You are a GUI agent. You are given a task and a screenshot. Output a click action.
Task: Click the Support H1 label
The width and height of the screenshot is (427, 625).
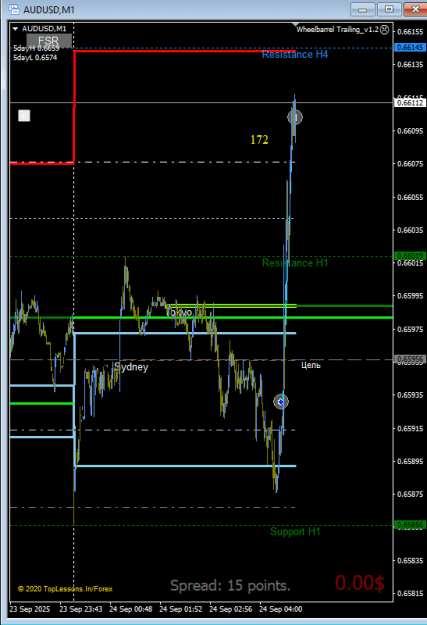(295, 531)
